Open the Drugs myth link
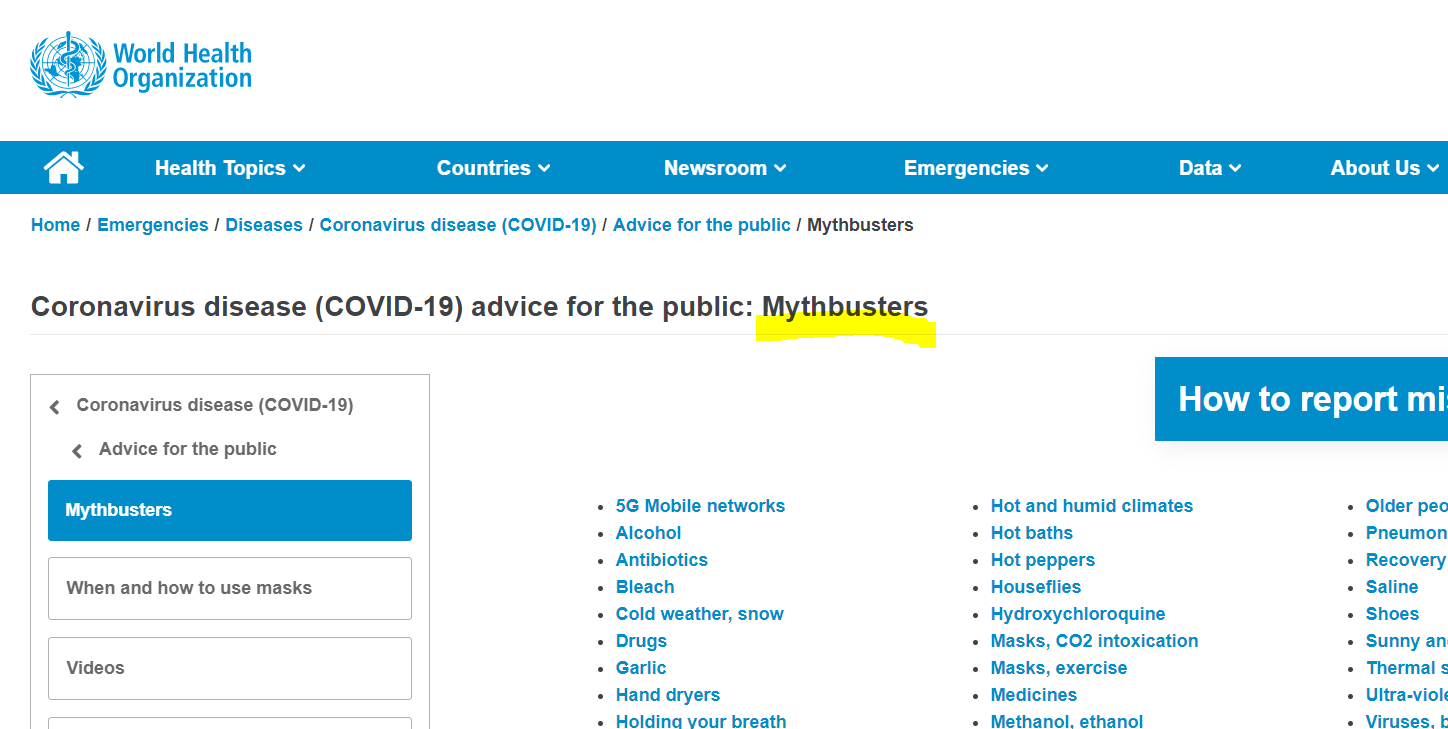This screenshot has width=1448, height=729. 641,641
